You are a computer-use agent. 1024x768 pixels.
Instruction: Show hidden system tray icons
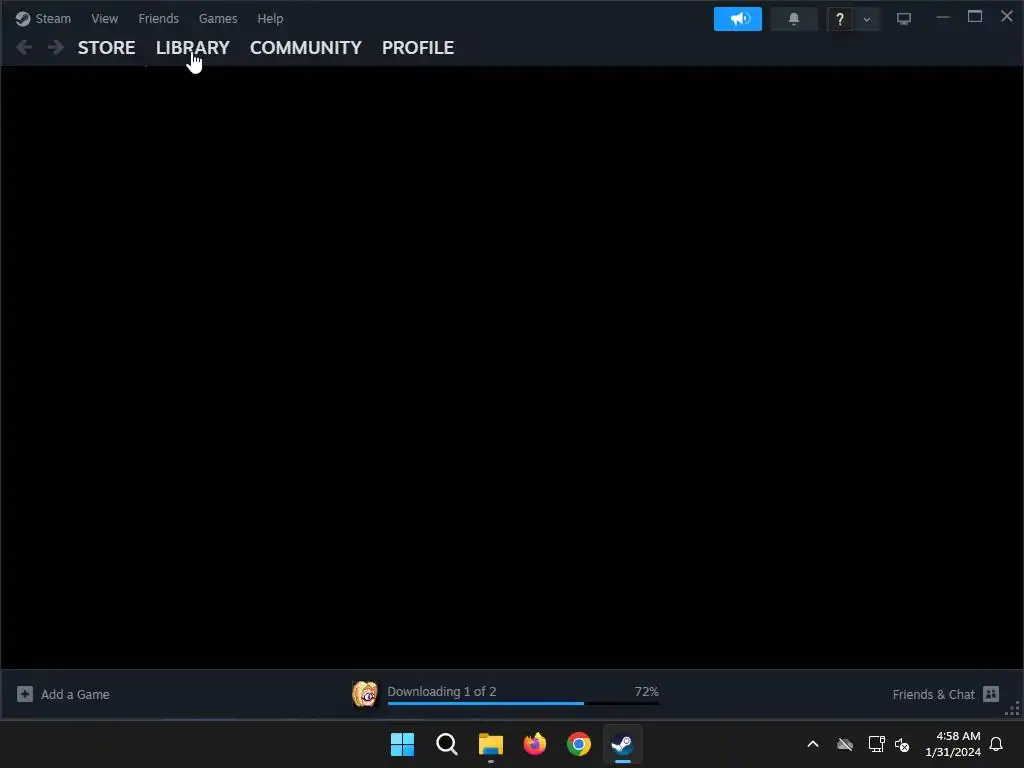813,744
